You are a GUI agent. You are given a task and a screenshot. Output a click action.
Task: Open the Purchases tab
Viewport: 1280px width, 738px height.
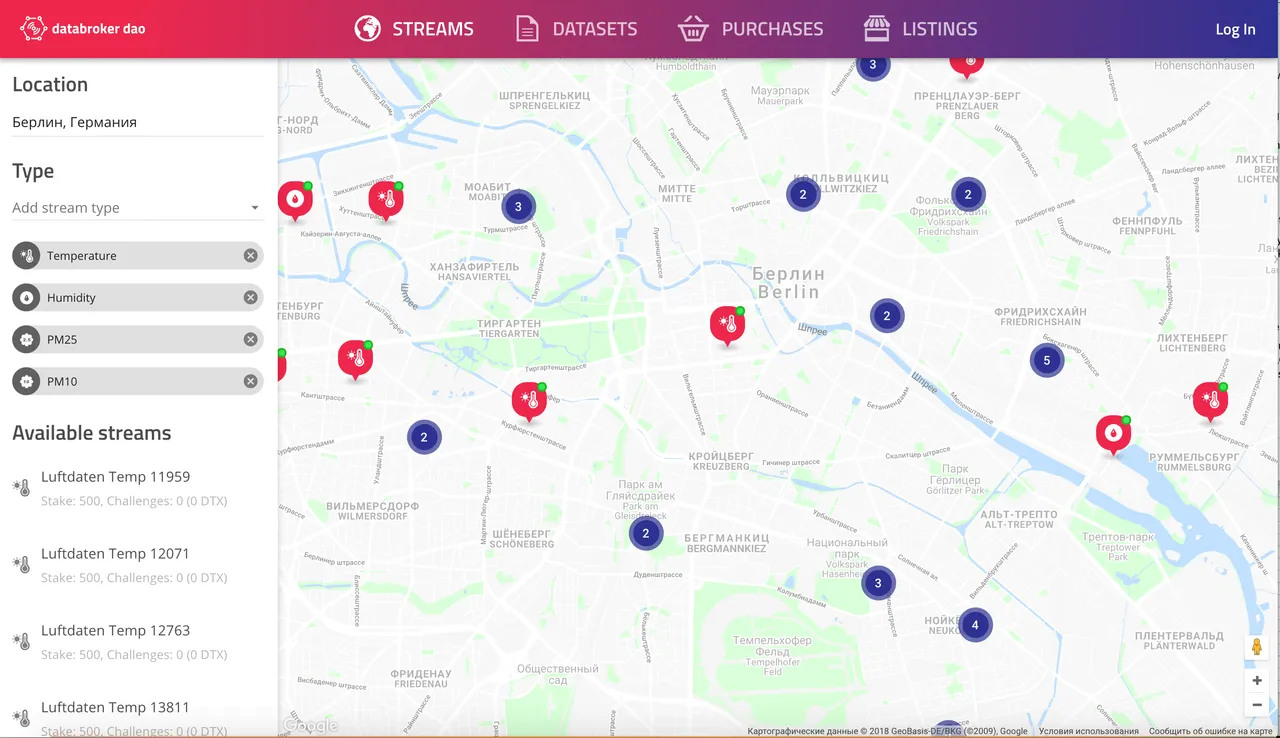[x=750, y=29]
